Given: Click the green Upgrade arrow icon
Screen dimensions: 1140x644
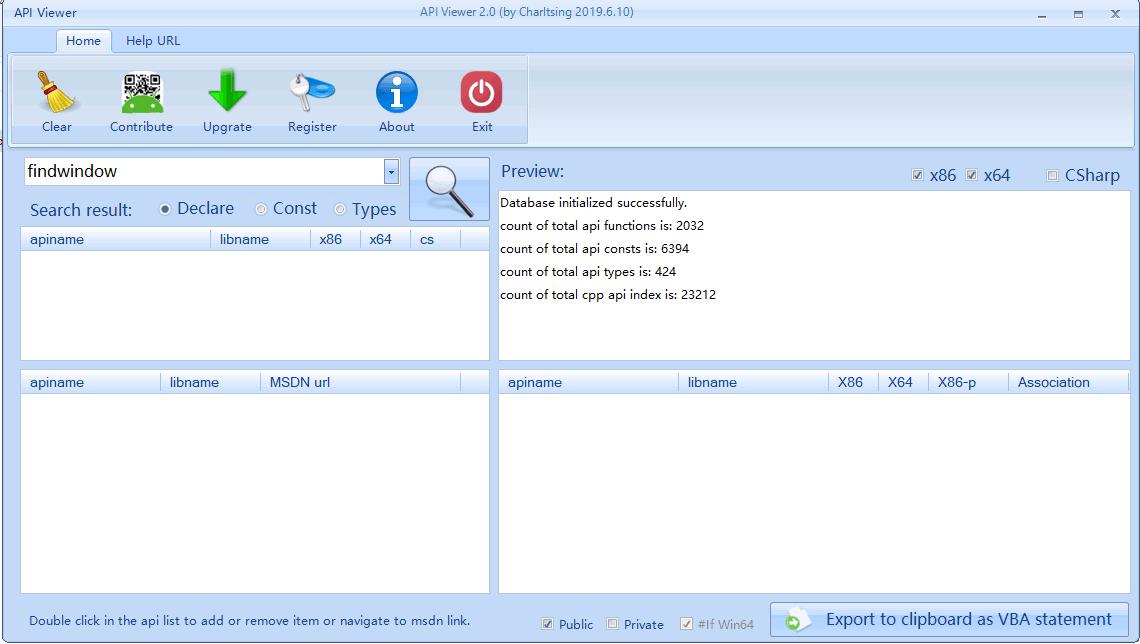Looking at the screenshot, I should point(227,91).
